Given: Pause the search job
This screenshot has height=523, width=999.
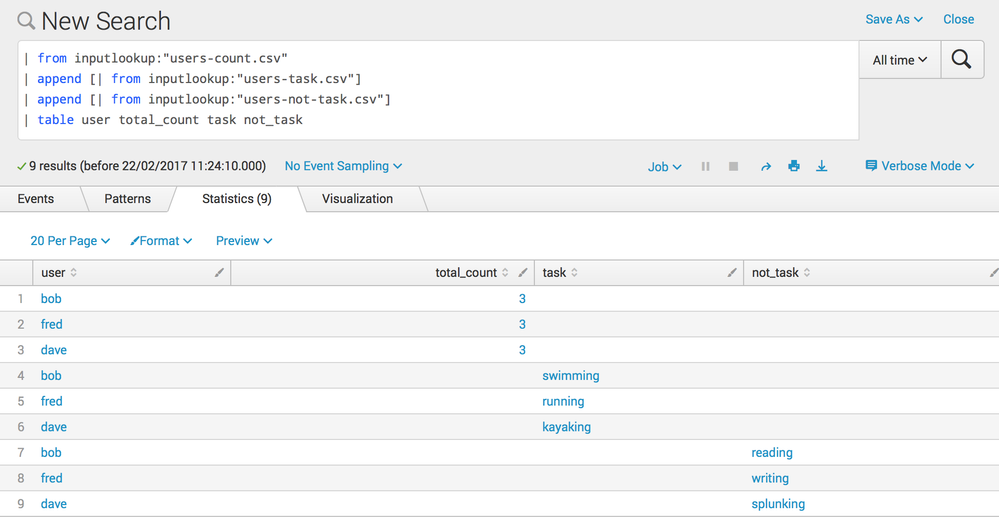Looking at the screenshot, I should 705,166.
